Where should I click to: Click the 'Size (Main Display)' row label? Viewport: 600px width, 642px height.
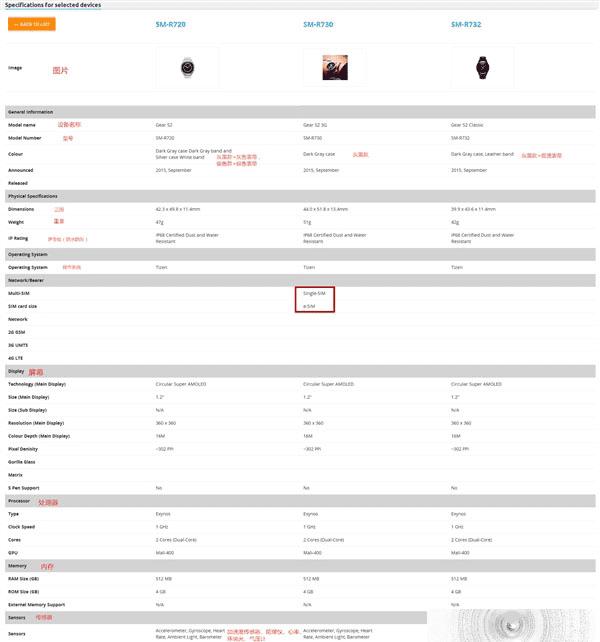click(x=29, y=397)
